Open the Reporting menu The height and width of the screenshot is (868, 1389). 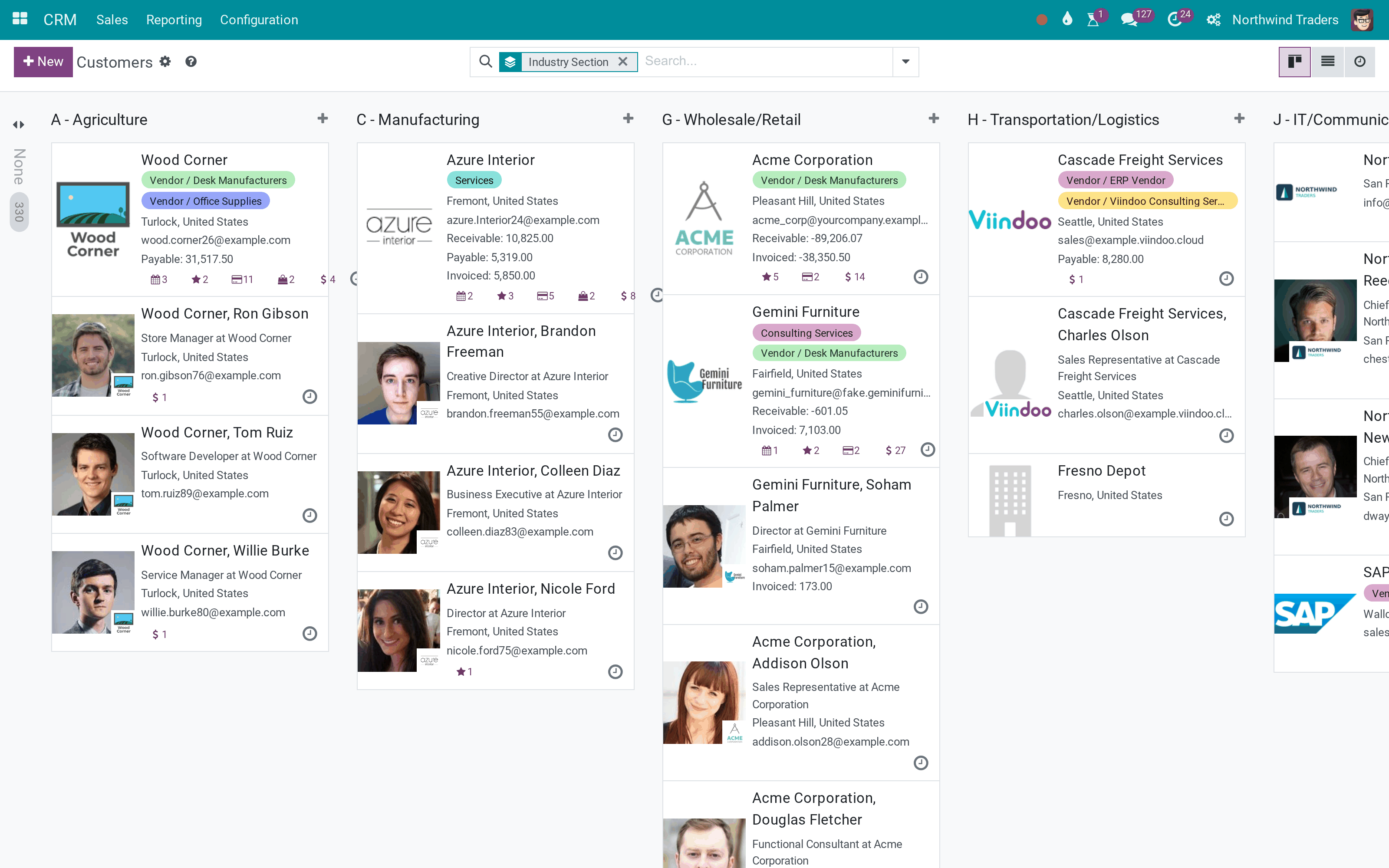174,20
